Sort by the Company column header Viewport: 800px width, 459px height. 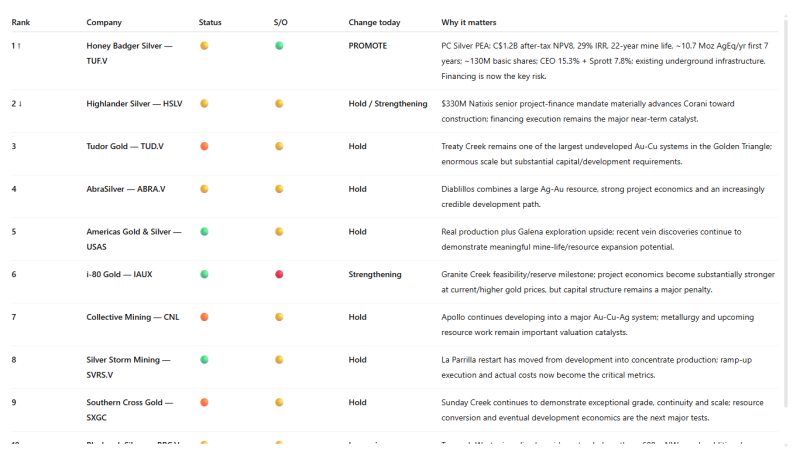tap(104, 22)
